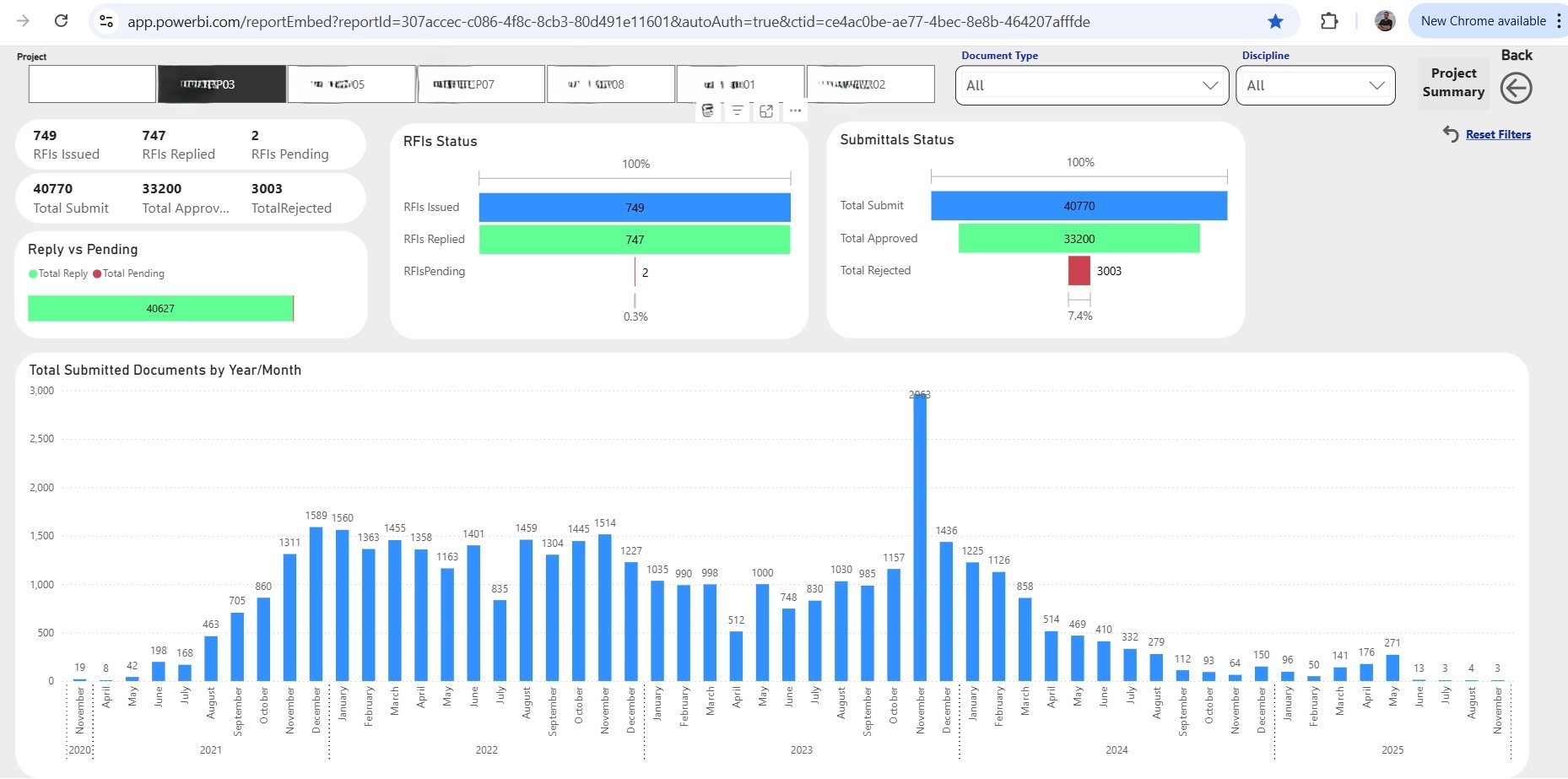Open the Chrome extensions puzzle icon
Viewport: 1568px width, 779px height.
1329,21
